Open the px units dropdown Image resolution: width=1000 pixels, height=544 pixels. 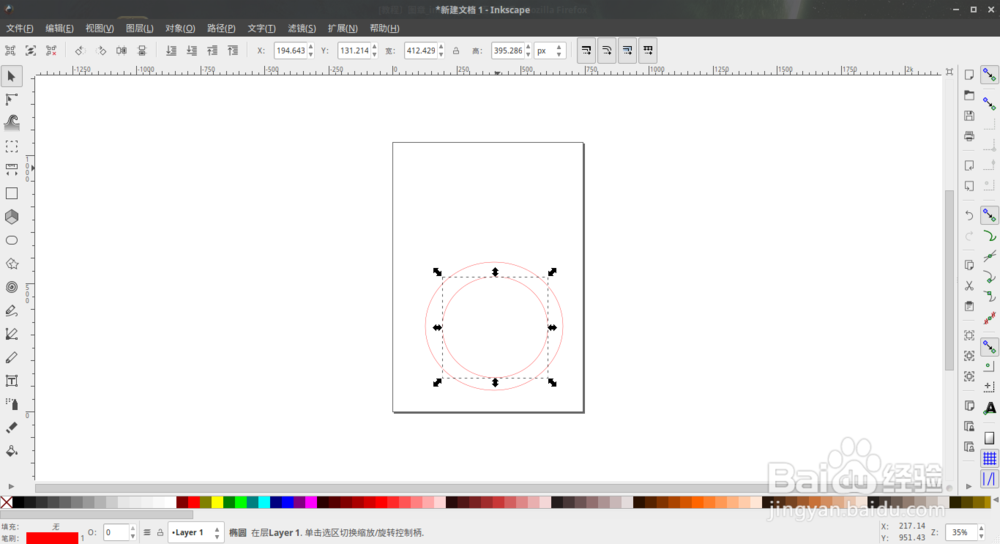pyautogui.click(x=550, y=50)
